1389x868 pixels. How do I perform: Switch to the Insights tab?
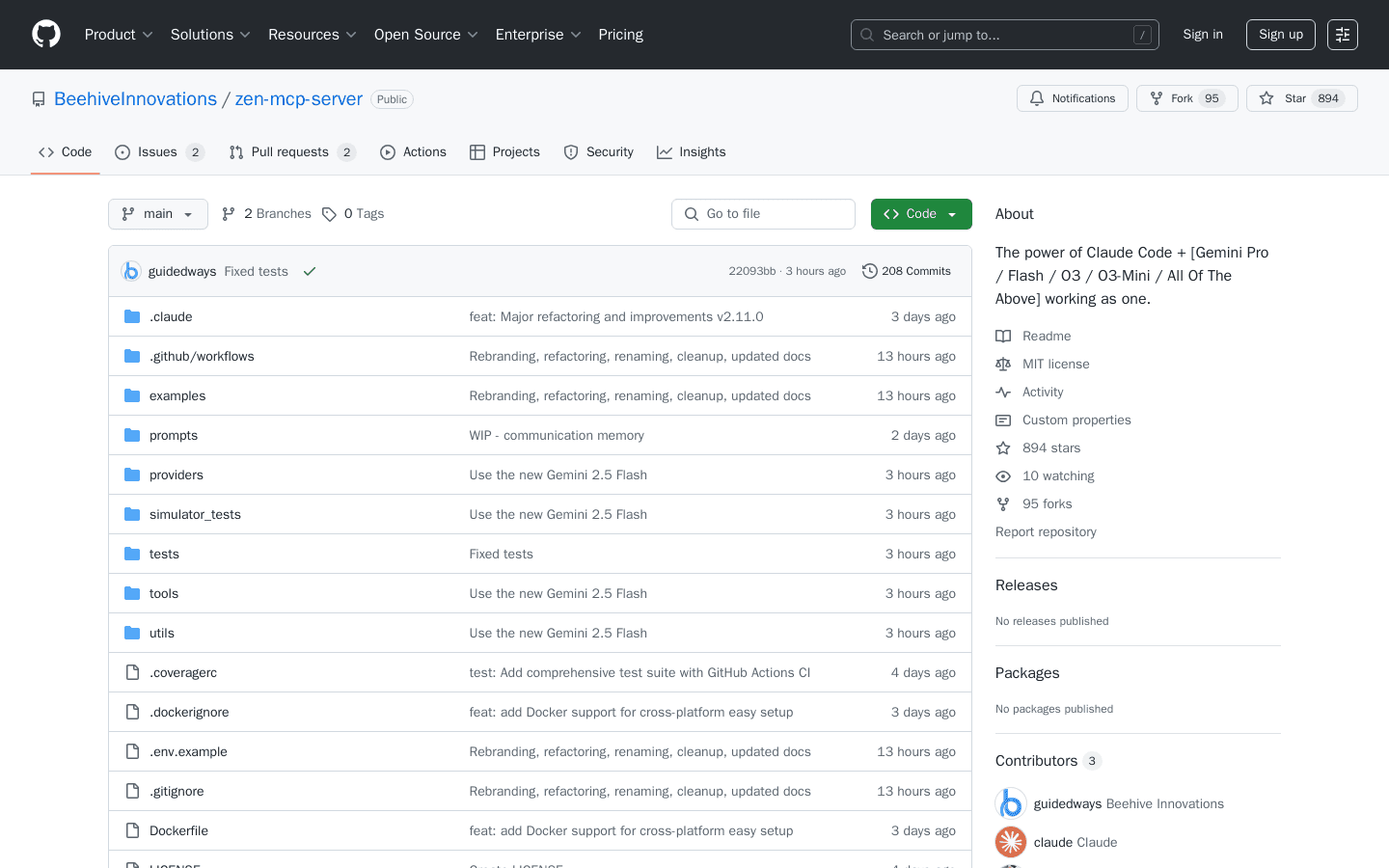point(691,152)
